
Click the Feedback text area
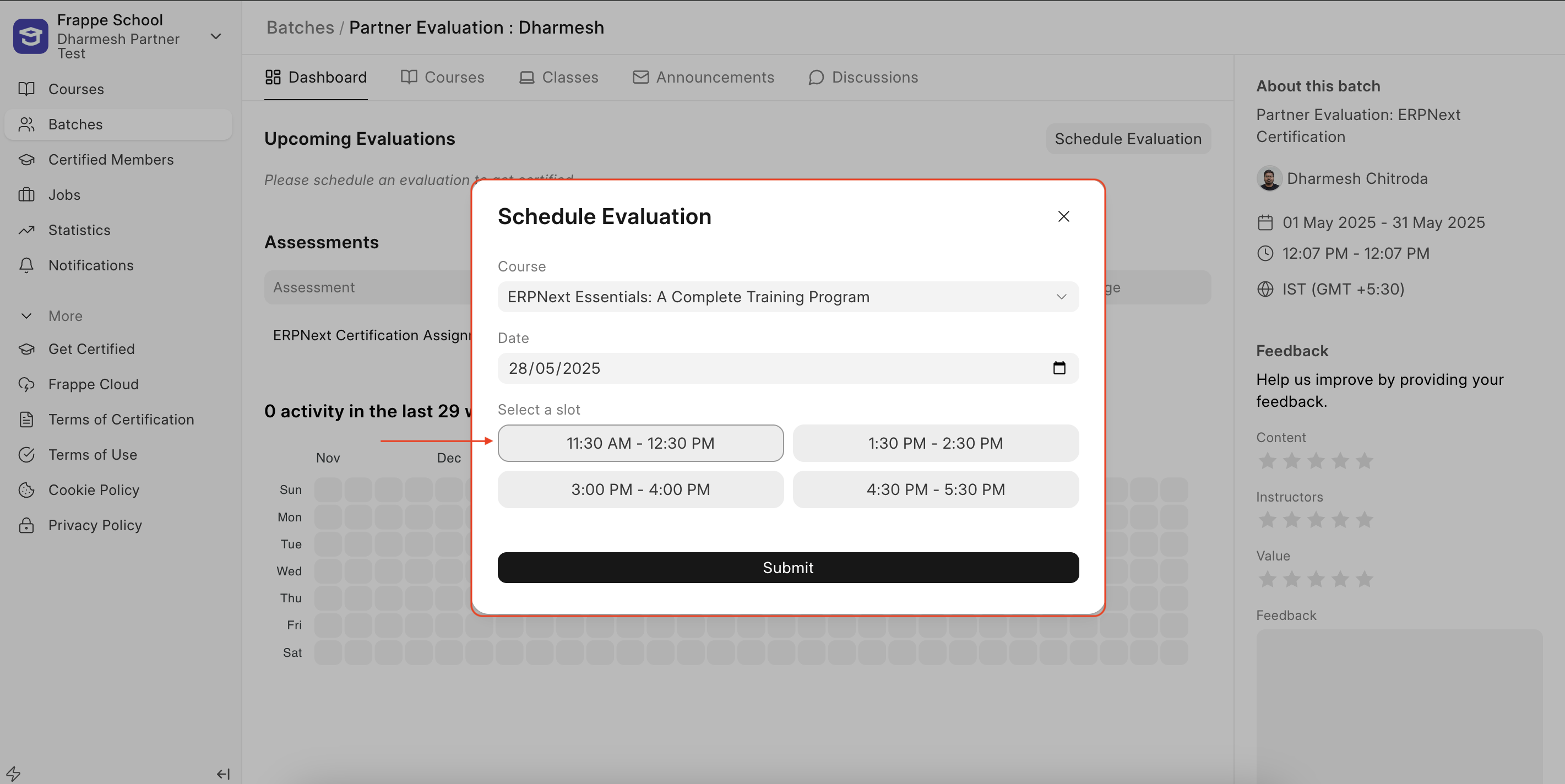click(x=1399, y=706)
